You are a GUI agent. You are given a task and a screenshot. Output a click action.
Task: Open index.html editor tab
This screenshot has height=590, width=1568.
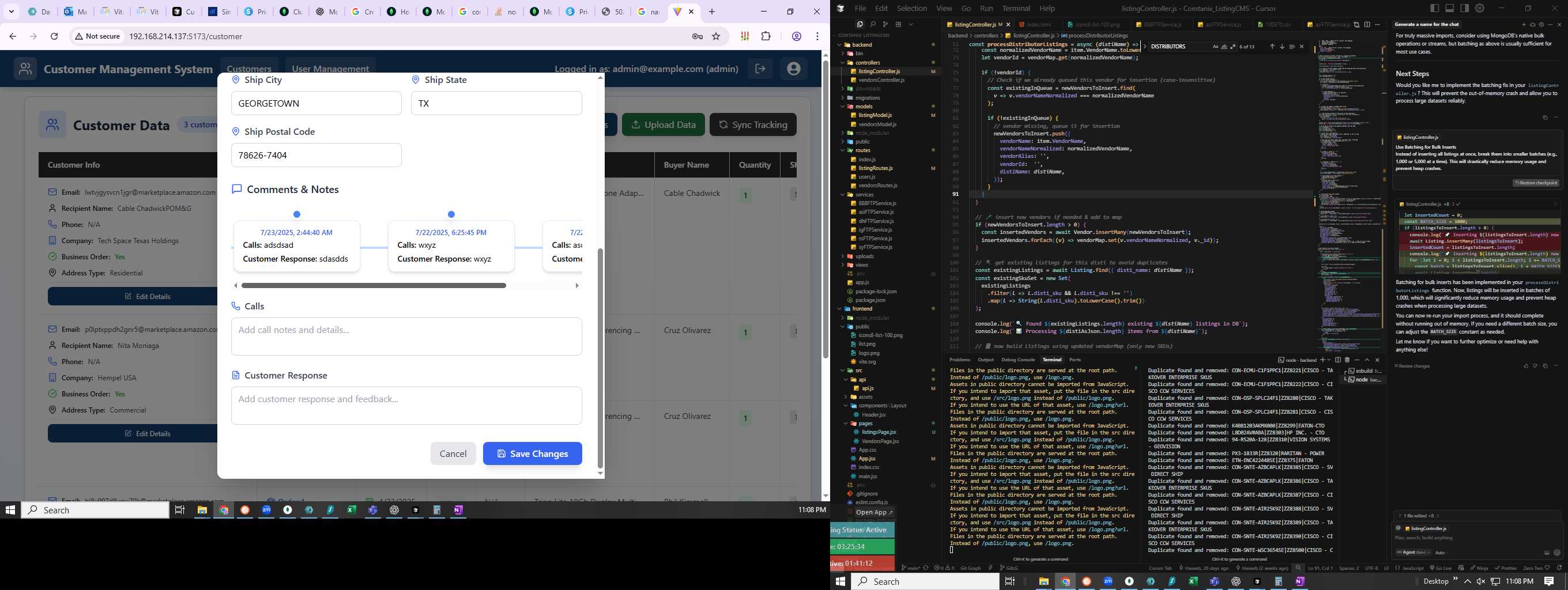tap(1039, 24)
